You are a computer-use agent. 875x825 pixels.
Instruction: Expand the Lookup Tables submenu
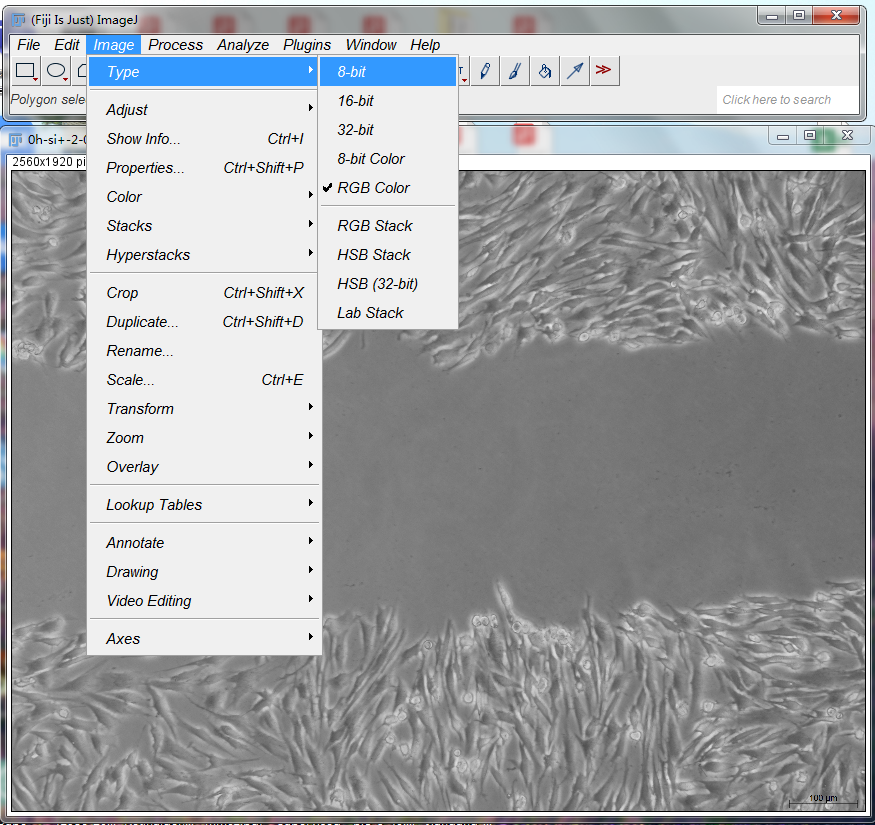[x=204, y=505]
